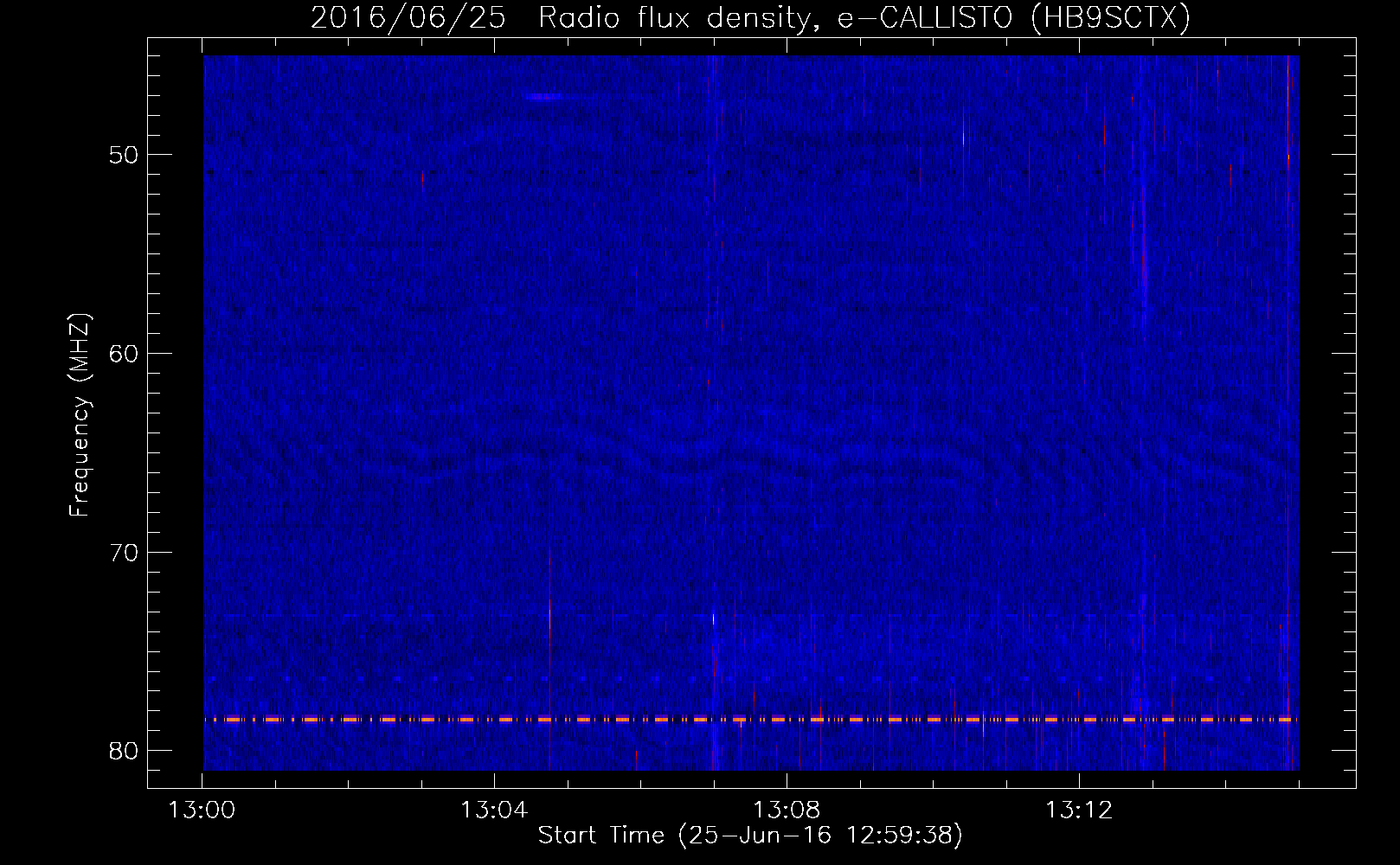Click the 60 frequency tick label

[125, 354]
